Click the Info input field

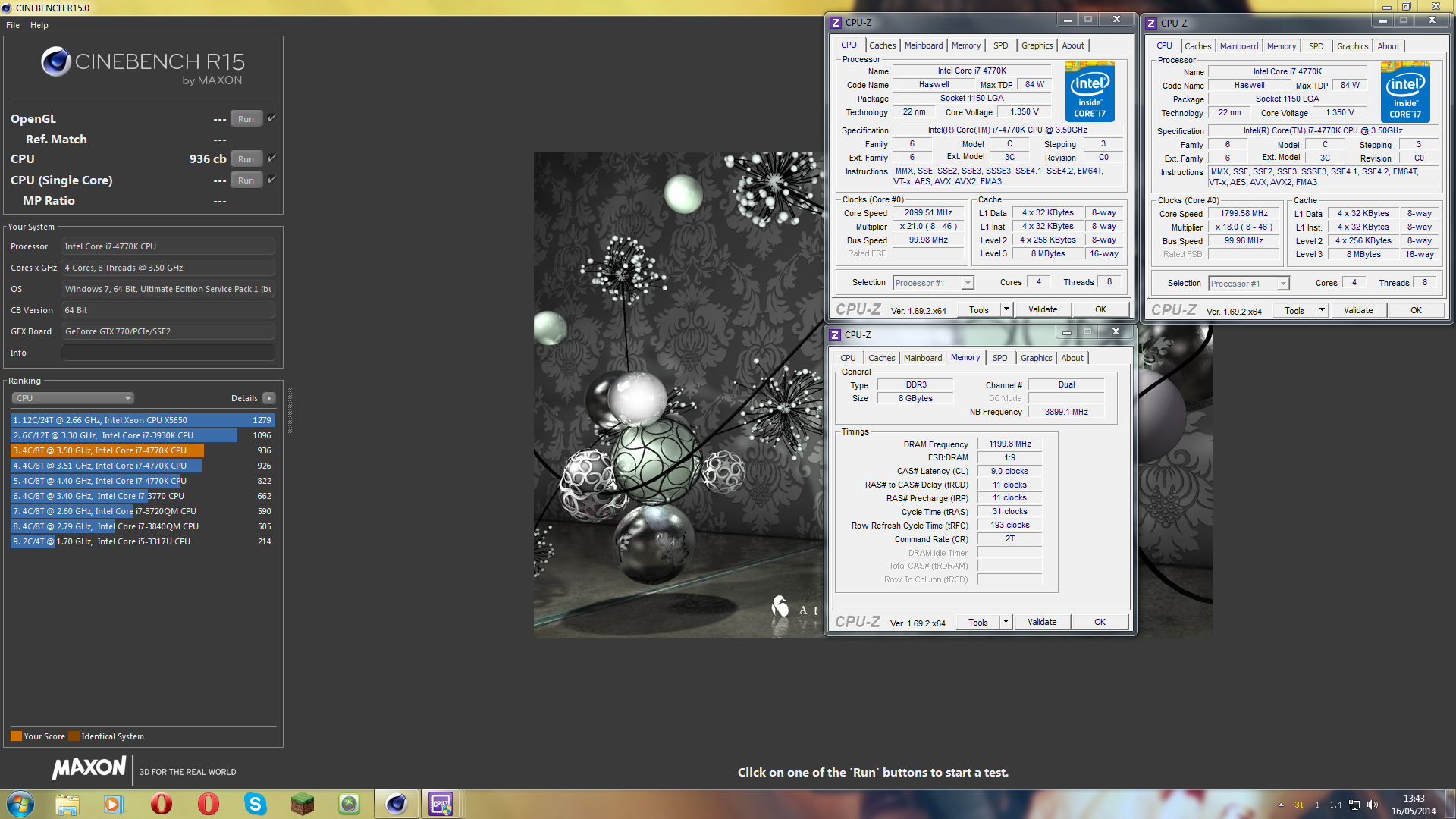(168, 353)
